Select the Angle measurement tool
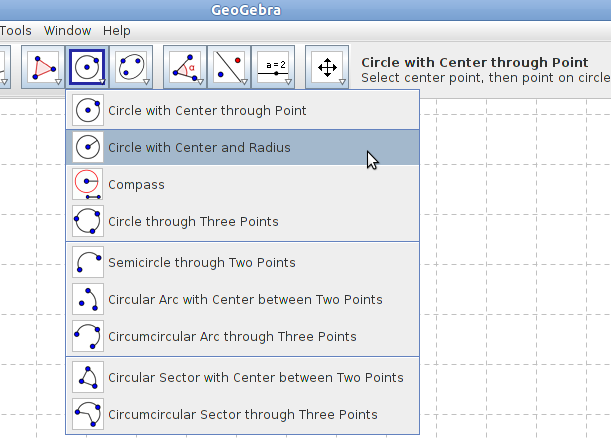 point(185,67)
